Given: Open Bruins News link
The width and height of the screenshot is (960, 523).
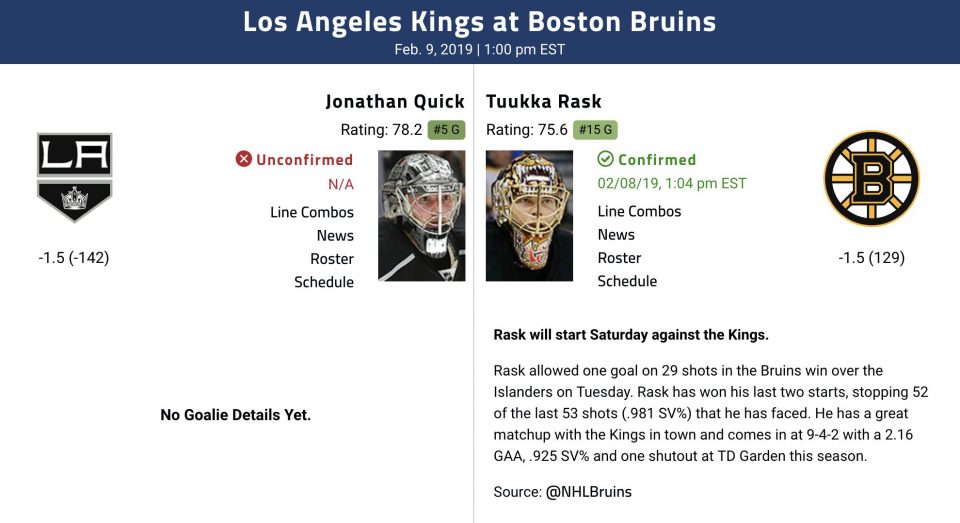Looking at the screenshot, I should 616,235.
